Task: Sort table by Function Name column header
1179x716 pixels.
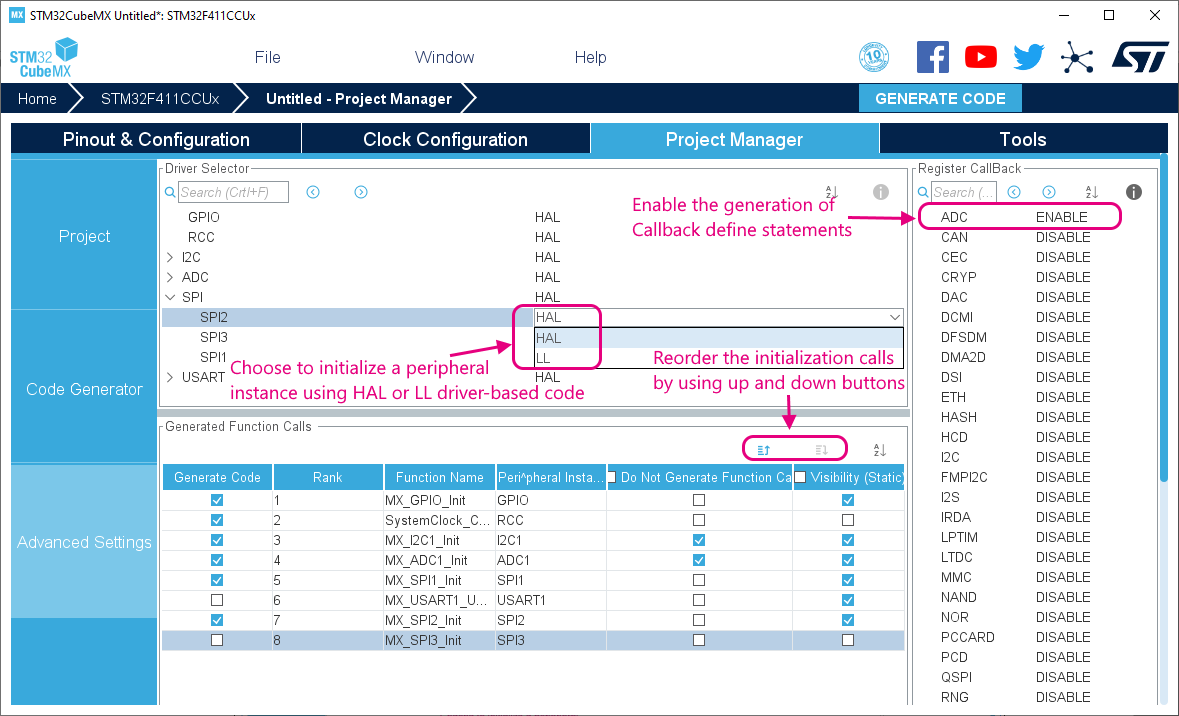Action: click(439, 477)
